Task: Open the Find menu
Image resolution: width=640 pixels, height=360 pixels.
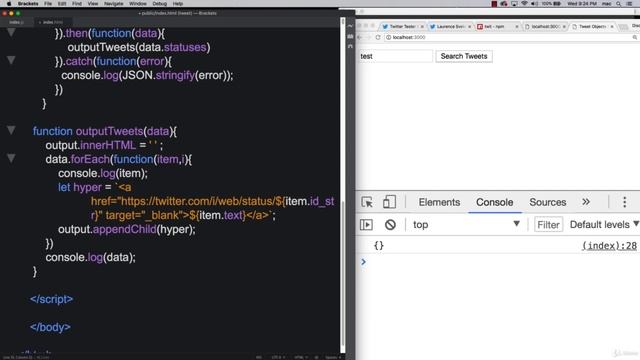Action: [x=77, y=4]
